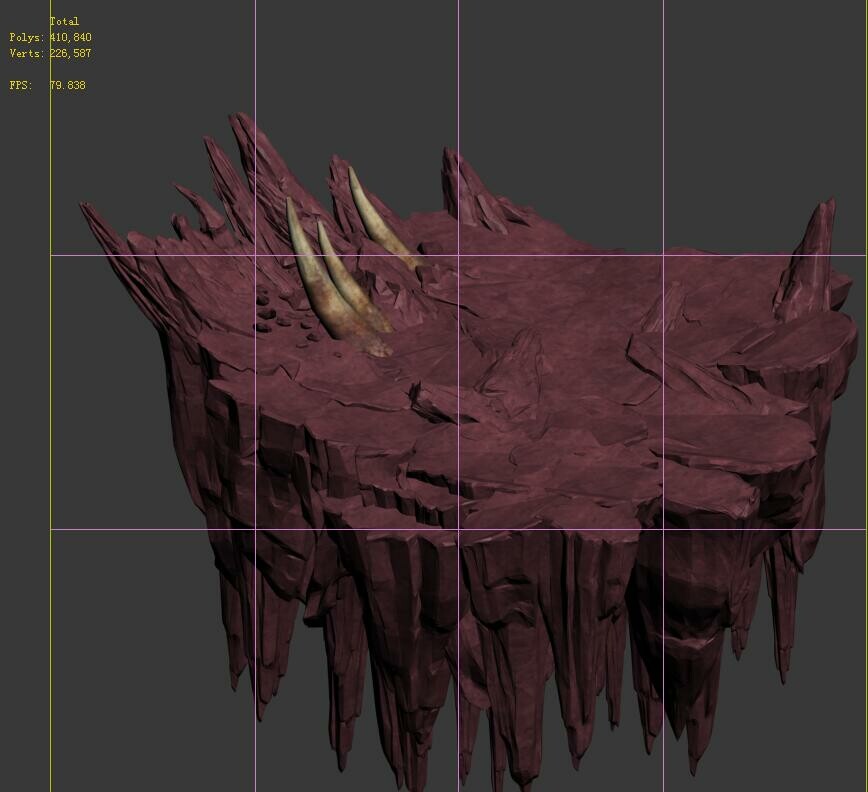Select the Verts: label
Screen dimensions: 868x792
[x=27, y=54]
